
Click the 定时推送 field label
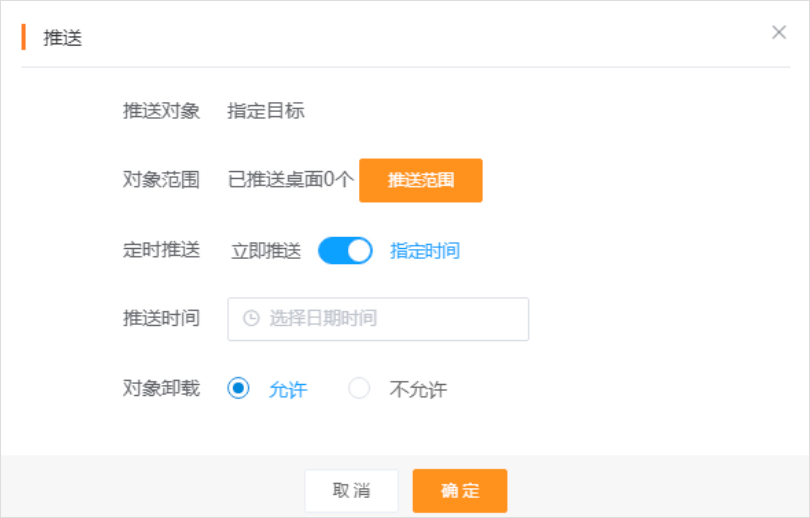point(161,250)
